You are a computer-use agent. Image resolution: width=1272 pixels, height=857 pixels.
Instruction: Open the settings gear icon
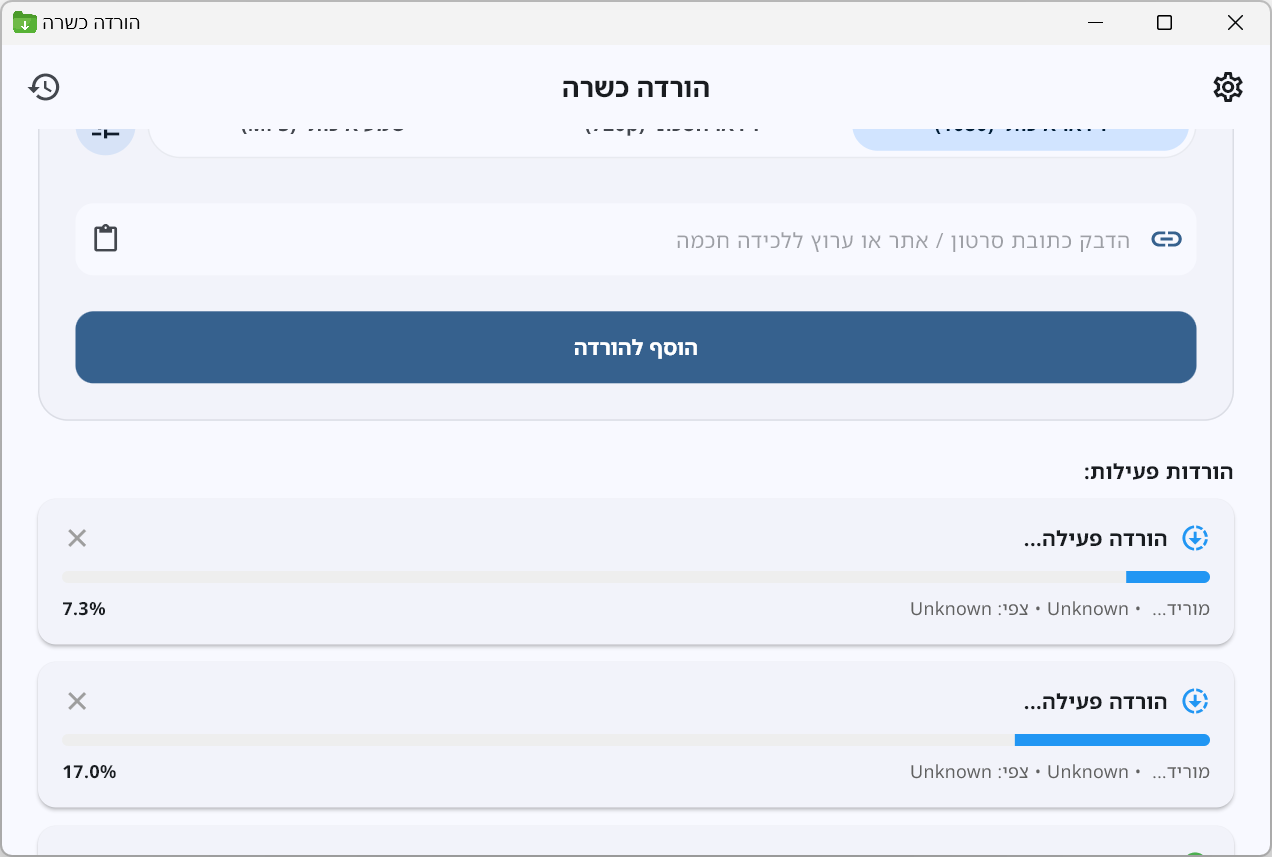pyautogui.click(x=1227, y=88)
